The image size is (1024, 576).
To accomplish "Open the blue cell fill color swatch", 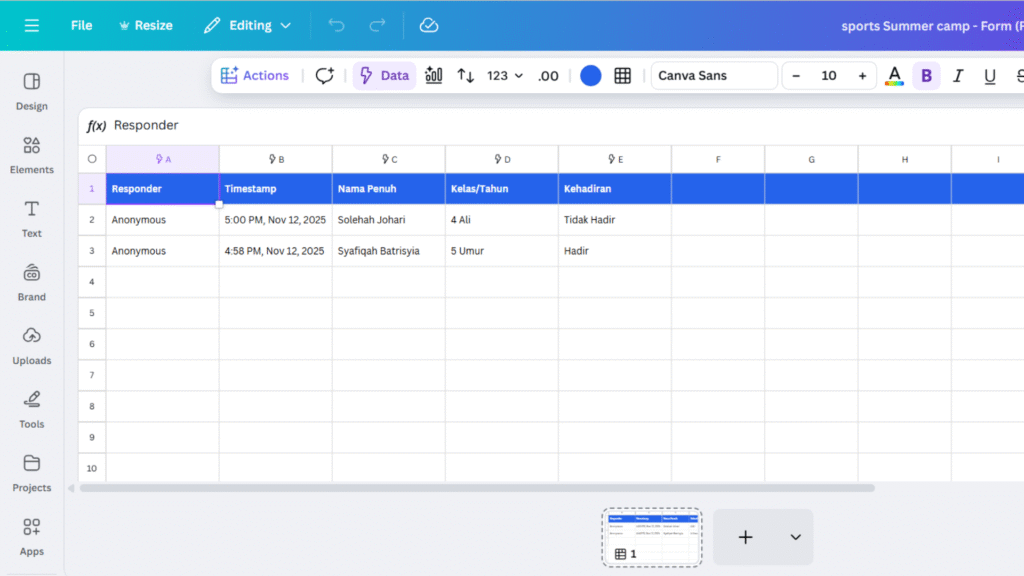I will (591, 75).
